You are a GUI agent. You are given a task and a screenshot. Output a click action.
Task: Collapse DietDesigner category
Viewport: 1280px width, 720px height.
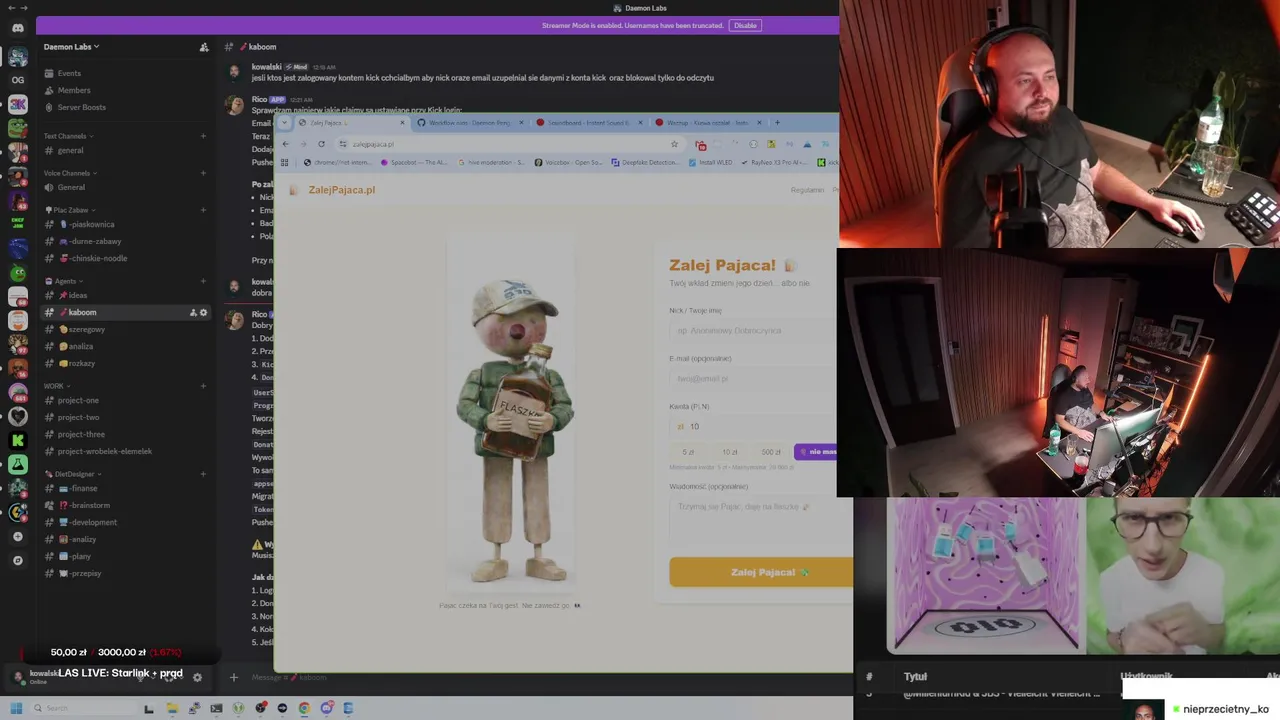click(x=73, y=474)
